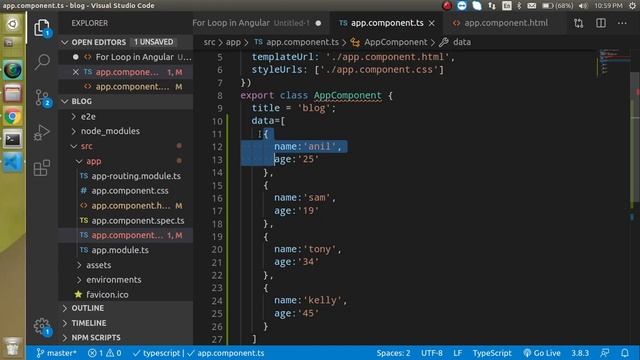Open the Trash from the dock

point(13,348)
